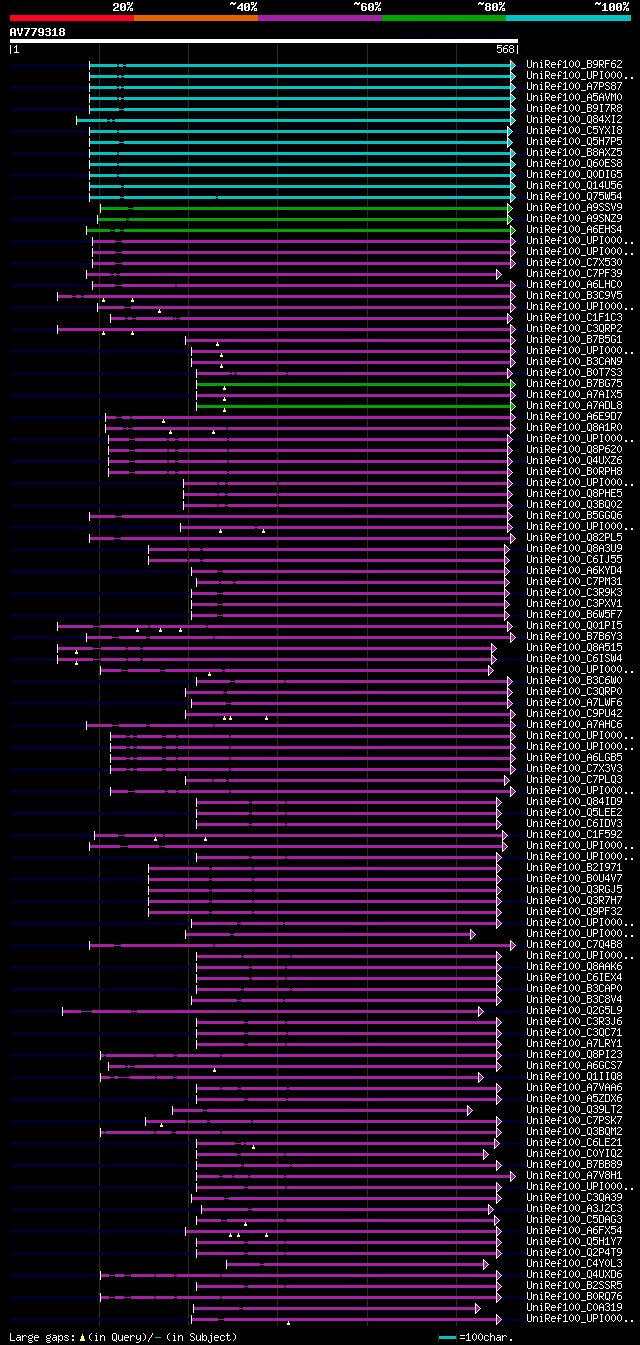The width and height of the screenshot is (640, 1345).
Task: Open the UniRef100_A6LHC0 hit
Action: pyautogui.click(x=574, y=285)
